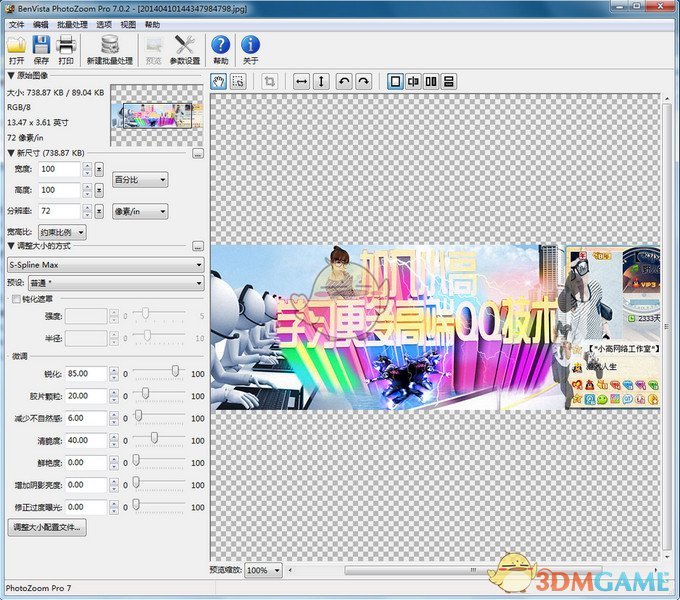This screenshot has width=680, height=600.
Task: Open the 编辑 menu
Action: [41, 25]
